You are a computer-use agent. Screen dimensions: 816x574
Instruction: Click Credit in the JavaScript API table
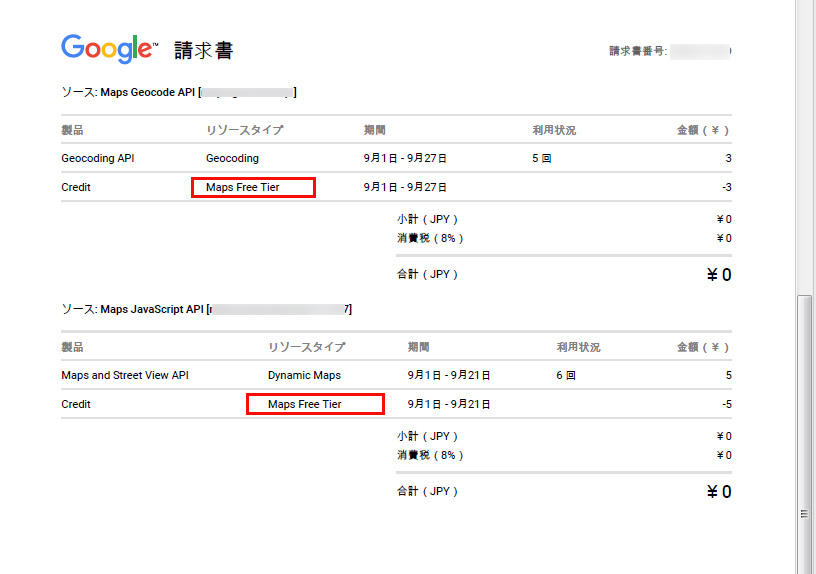pyautogui.click(x=76, y=404)
